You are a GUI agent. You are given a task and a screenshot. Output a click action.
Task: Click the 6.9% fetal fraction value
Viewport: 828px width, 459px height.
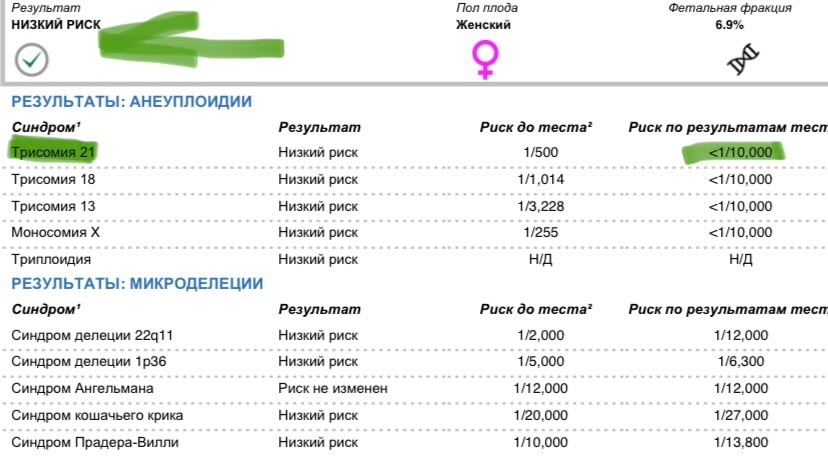tap(729, 25)
